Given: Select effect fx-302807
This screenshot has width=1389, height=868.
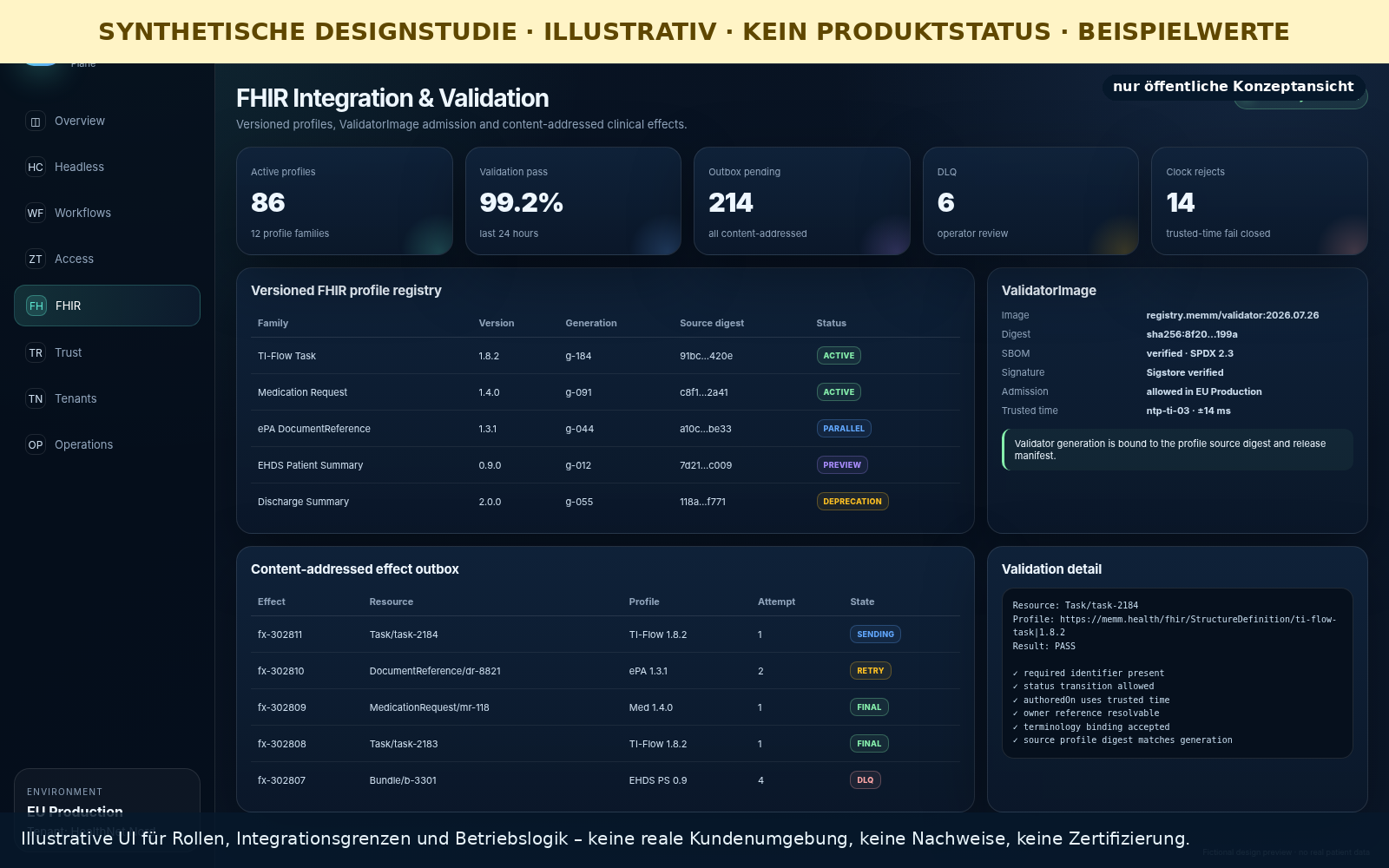Looking at the screenshot, I should (281, 781).
